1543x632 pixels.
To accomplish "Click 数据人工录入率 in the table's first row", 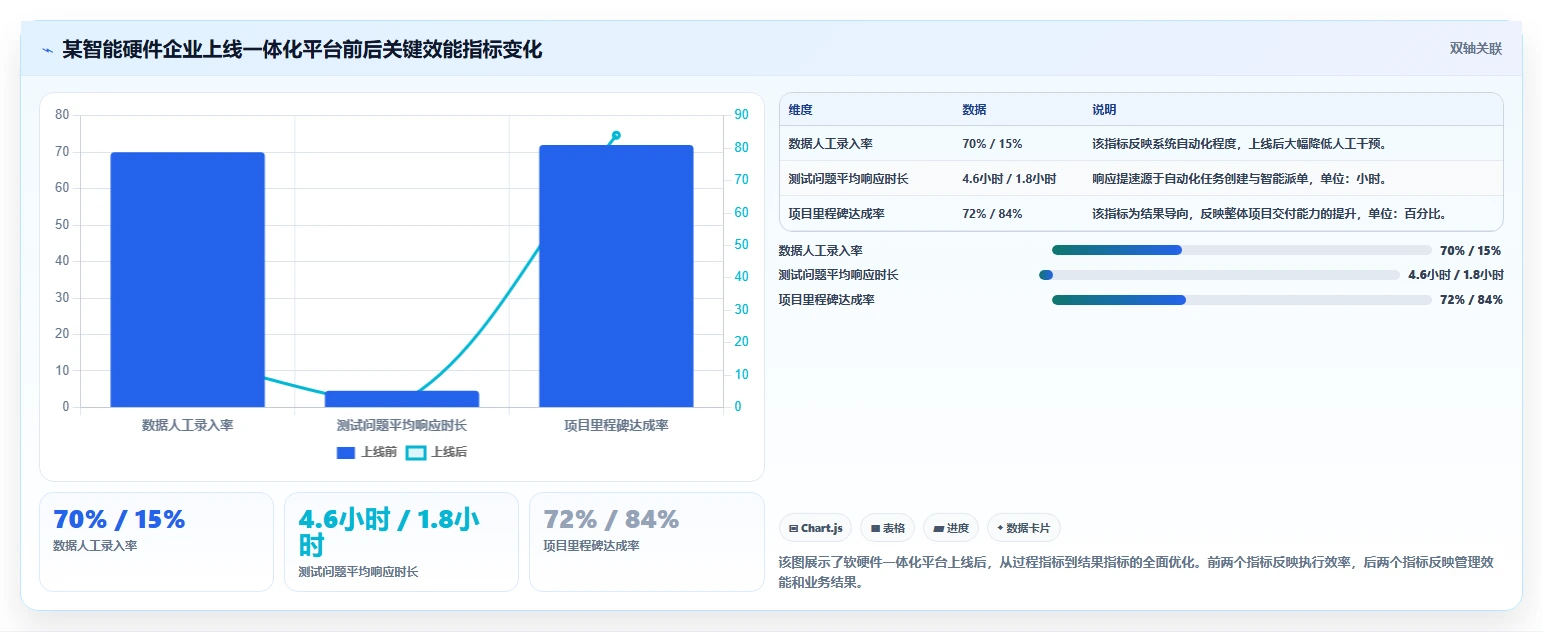I will [831, 144].
